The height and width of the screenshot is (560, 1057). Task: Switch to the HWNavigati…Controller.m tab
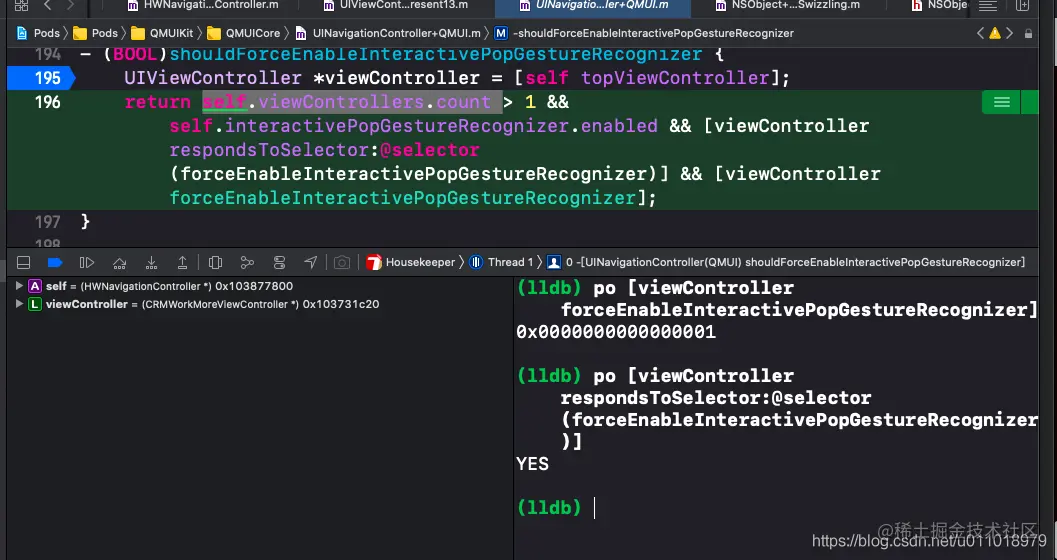202,5
